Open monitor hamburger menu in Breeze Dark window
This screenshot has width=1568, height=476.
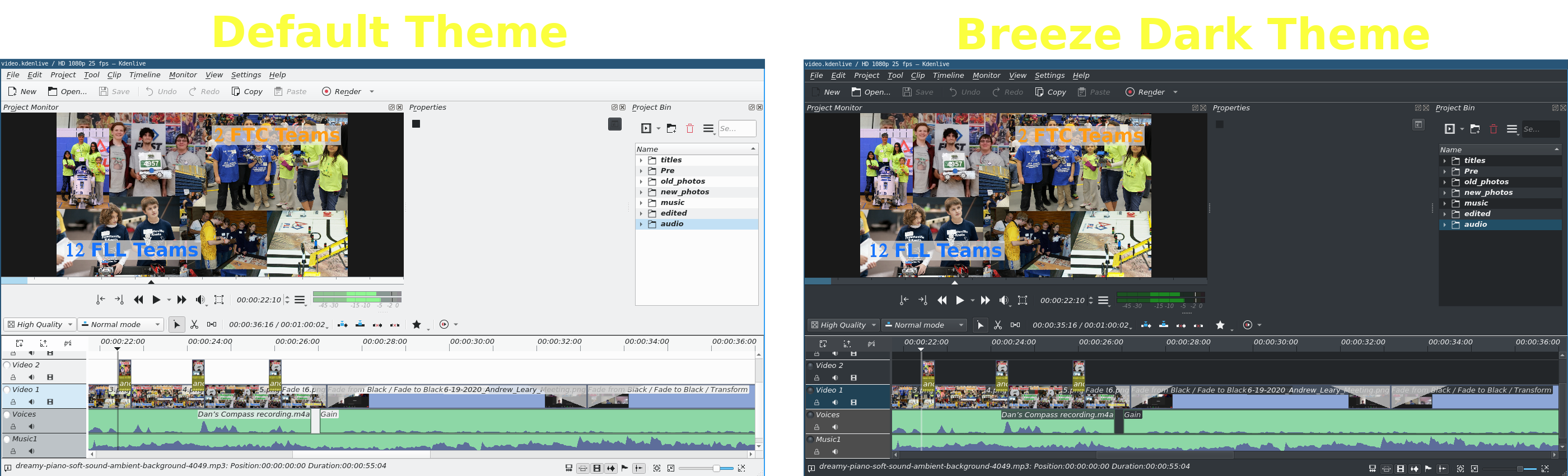pyautogui.click(x=1103, y=300)
